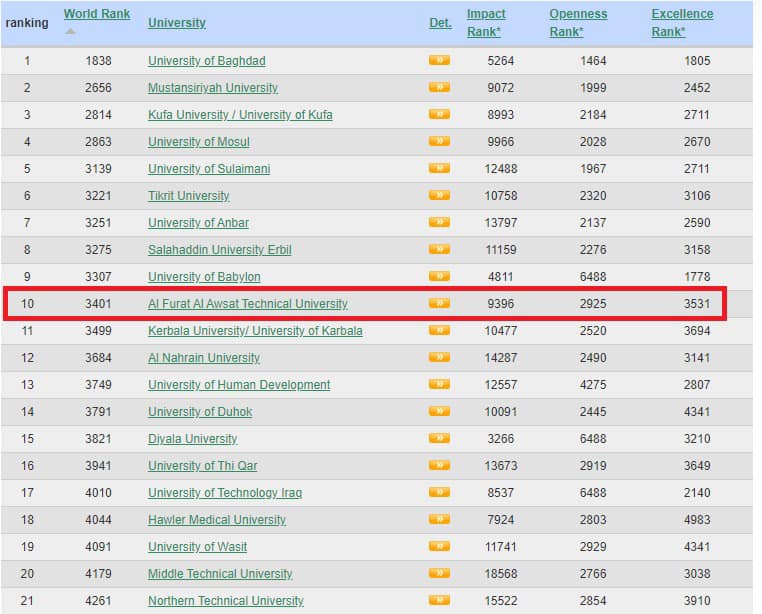Image resolution: width=762 pixels, height=614 pixels.
Task: Click the Det. column header
Action: click(440, 22)
